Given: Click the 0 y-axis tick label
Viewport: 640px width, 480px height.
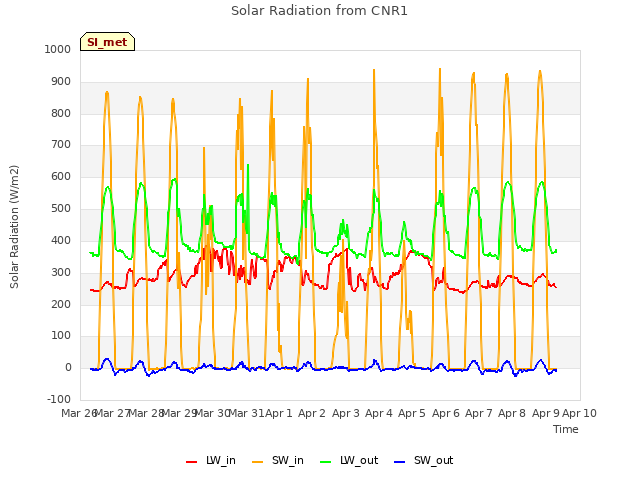Looking at the screenshot, I should pyautogui.click(x=68, y=368).
